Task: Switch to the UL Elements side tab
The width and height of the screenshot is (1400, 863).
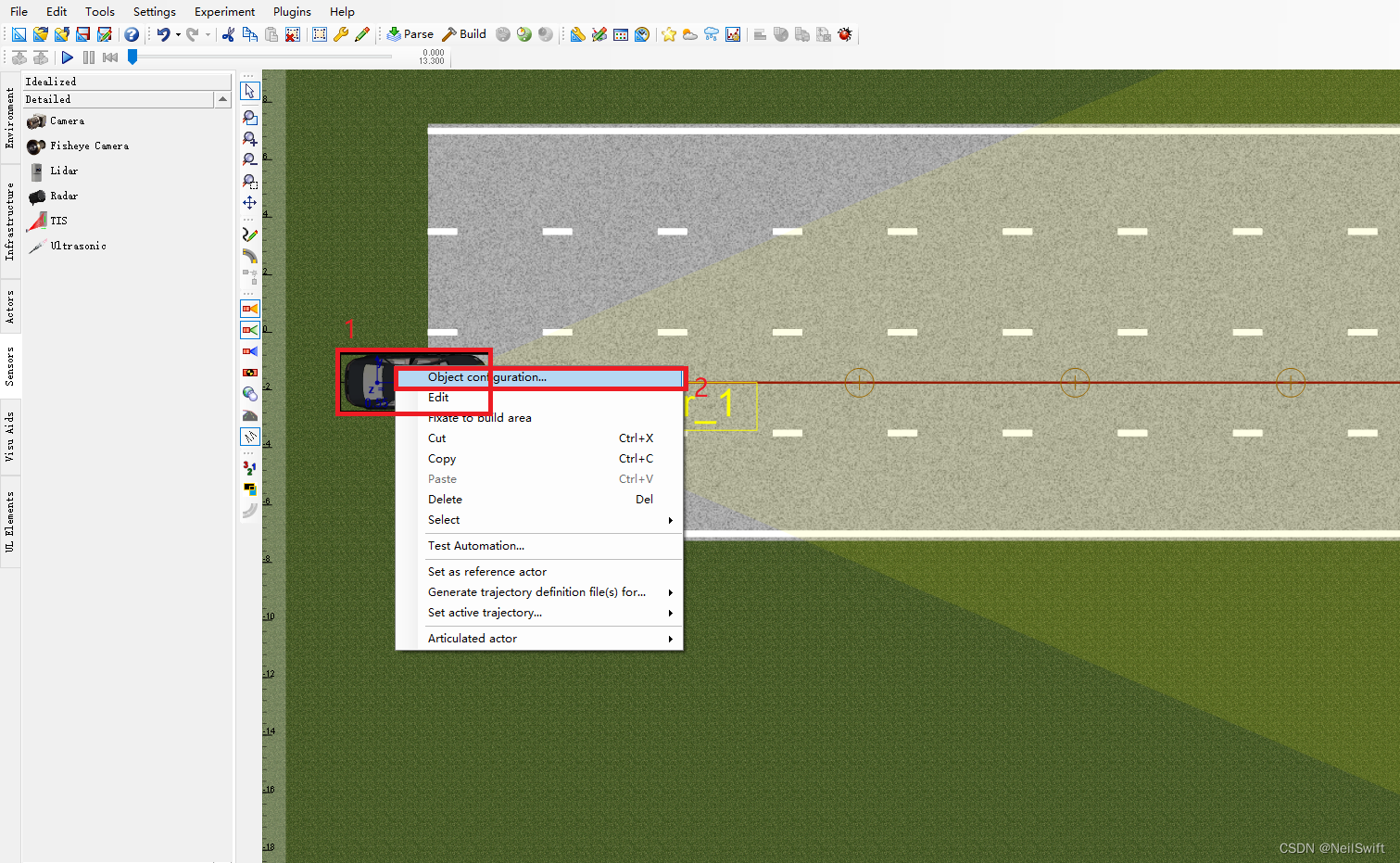Action: click(x=10, y=521)
